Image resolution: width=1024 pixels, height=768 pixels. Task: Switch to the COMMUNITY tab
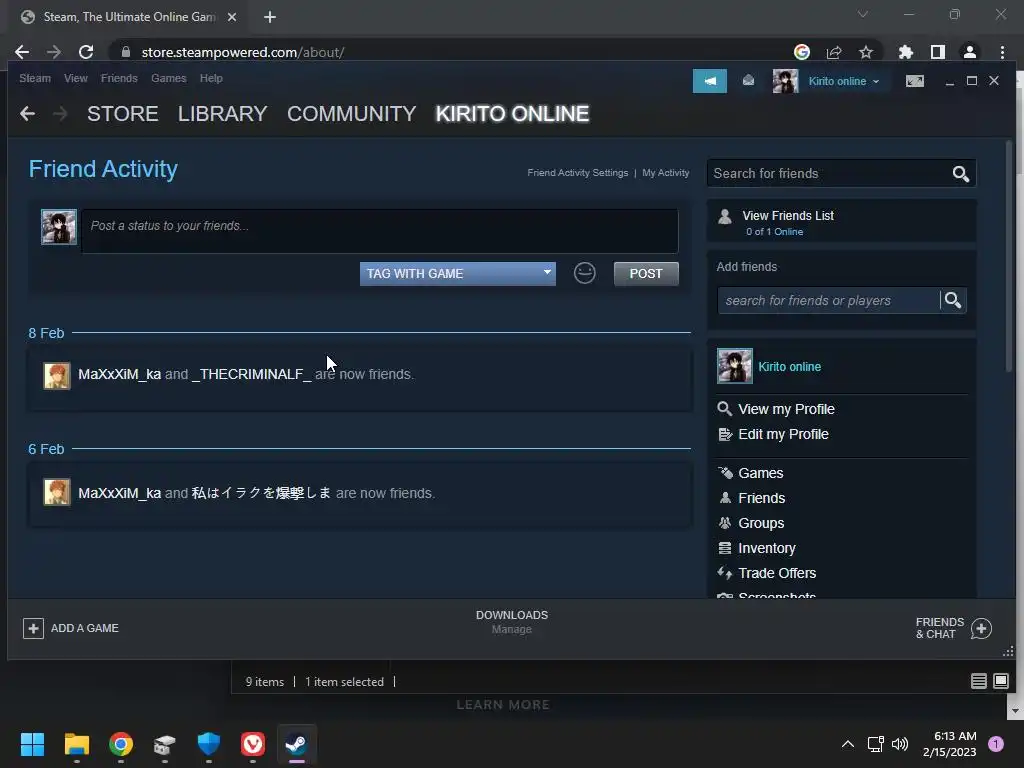351,114
